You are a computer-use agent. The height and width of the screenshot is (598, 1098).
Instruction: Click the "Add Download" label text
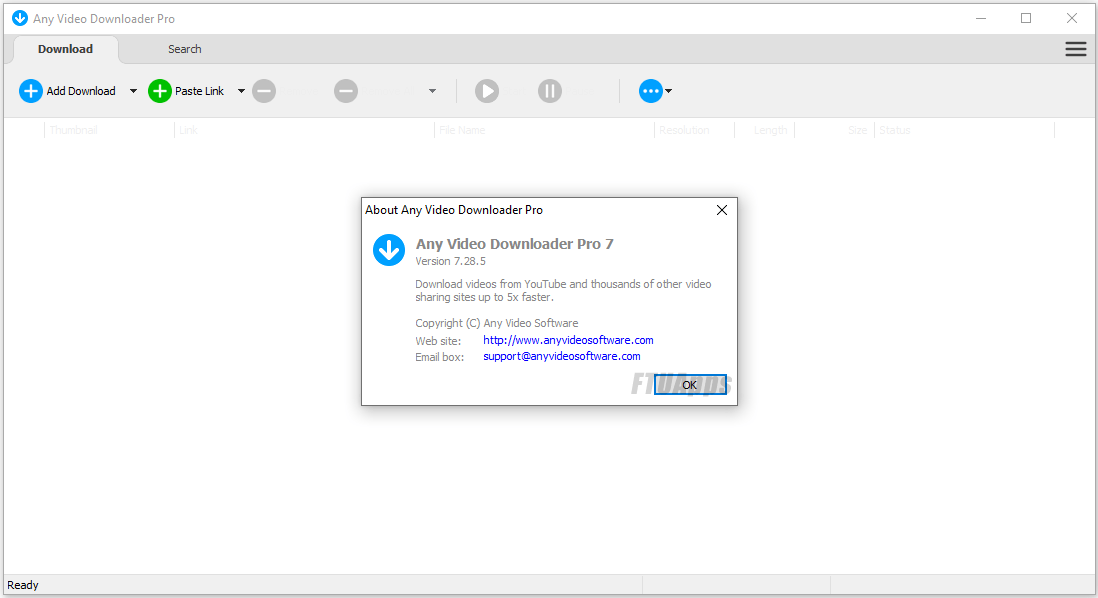pos(81,91)
